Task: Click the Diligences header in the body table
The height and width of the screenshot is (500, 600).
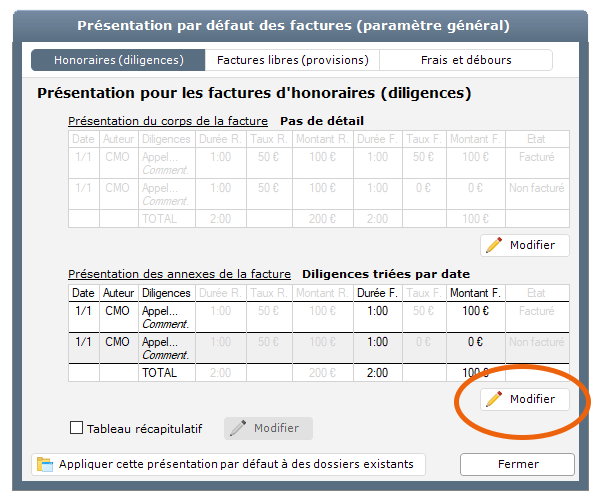Action: (x=166, y=140)
